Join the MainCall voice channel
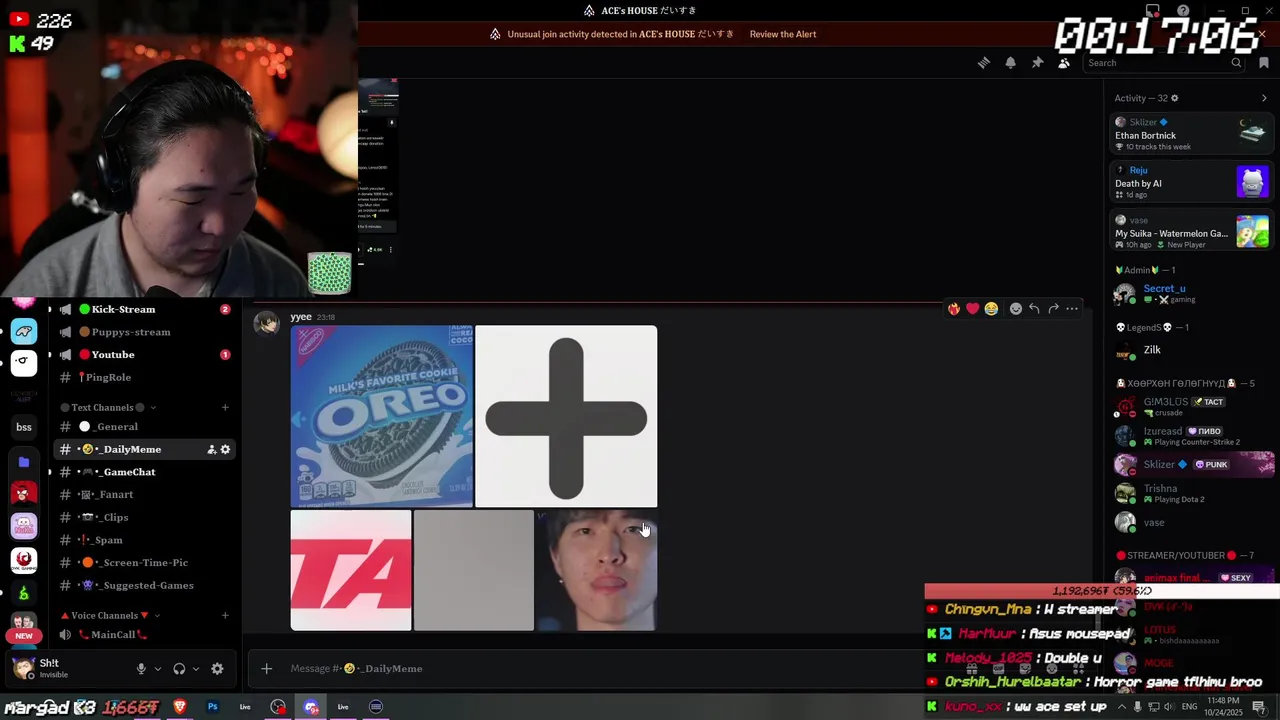Screen dimensions: 1280x720 point(142,635)
